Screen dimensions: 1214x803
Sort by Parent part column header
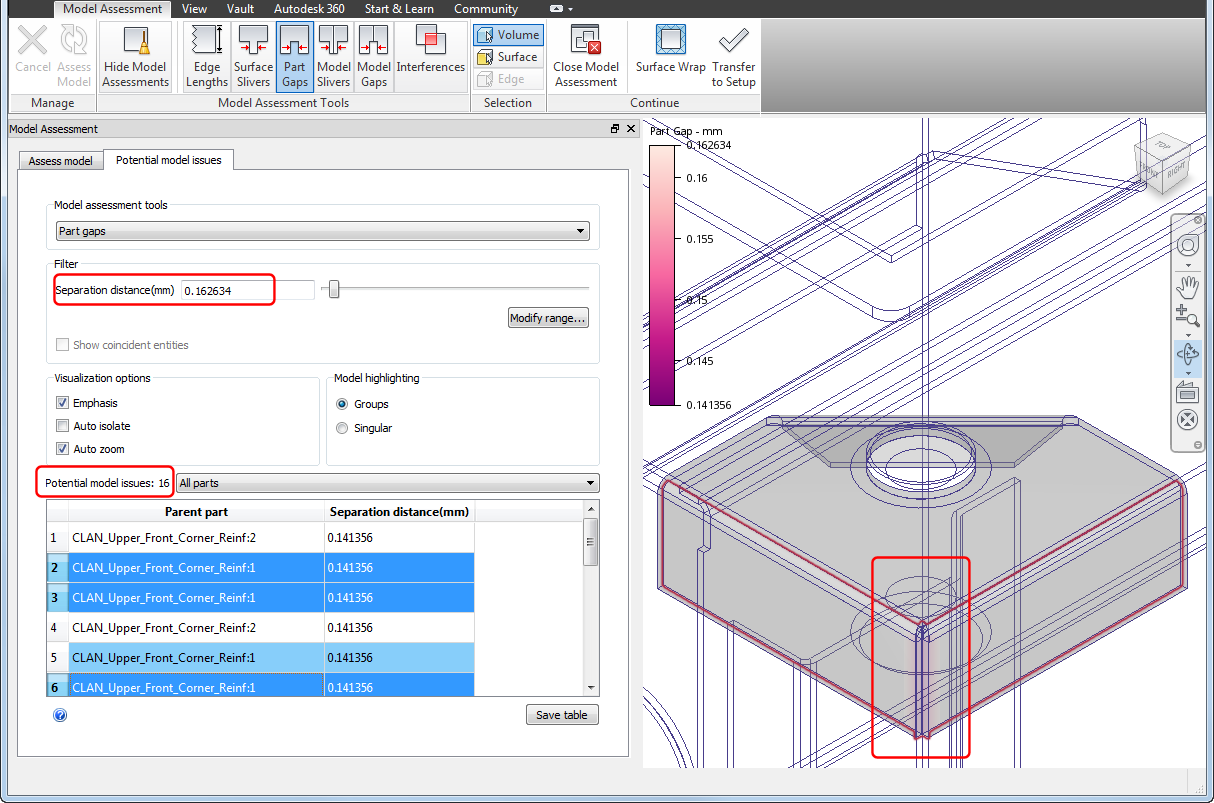196,512
